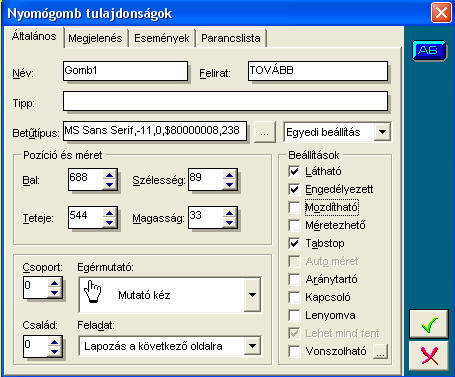455x377 pixels.
Task: Click the empty Tipp input field
Action: tap(225, 101)
